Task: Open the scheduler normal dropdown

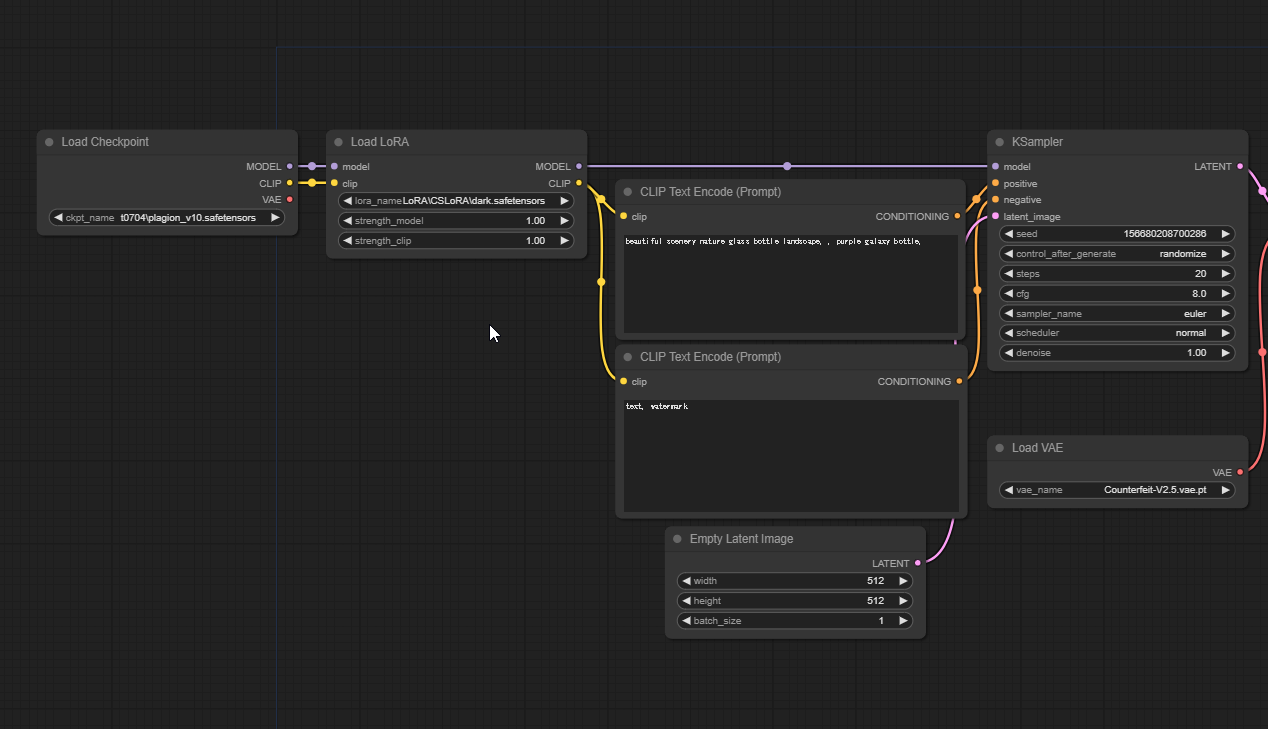Action: click(x=1116, y=333)
